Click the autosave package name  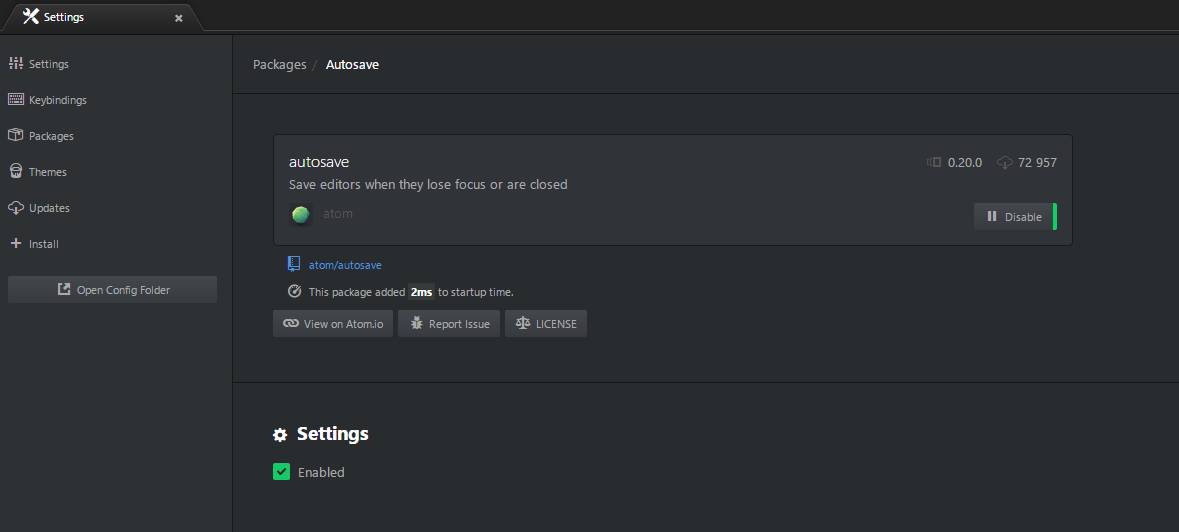319,162
